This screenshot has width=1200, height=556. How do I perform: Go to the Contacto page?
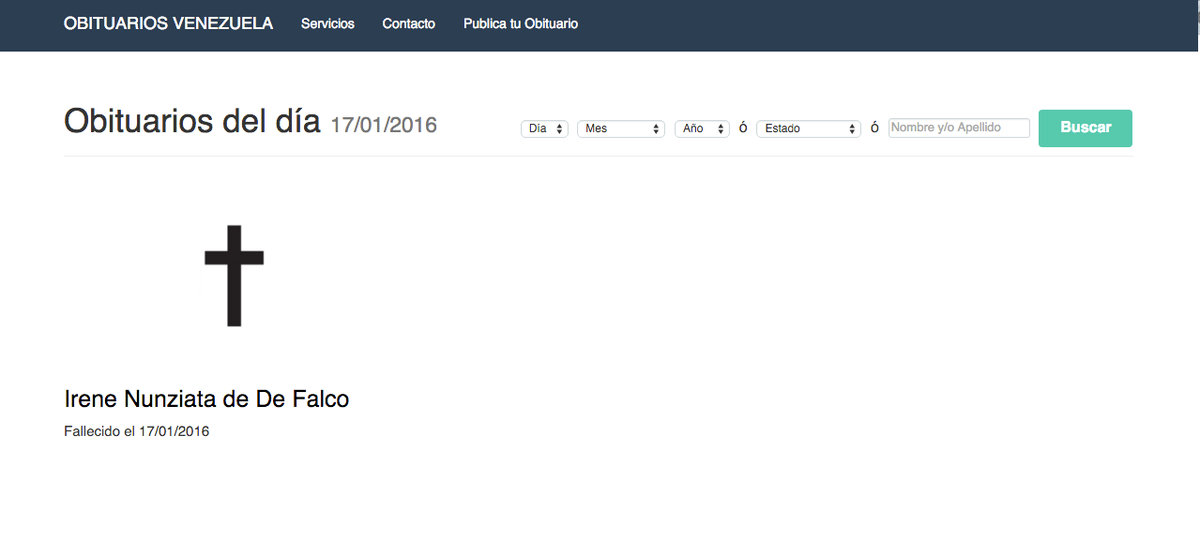[409, 23]
